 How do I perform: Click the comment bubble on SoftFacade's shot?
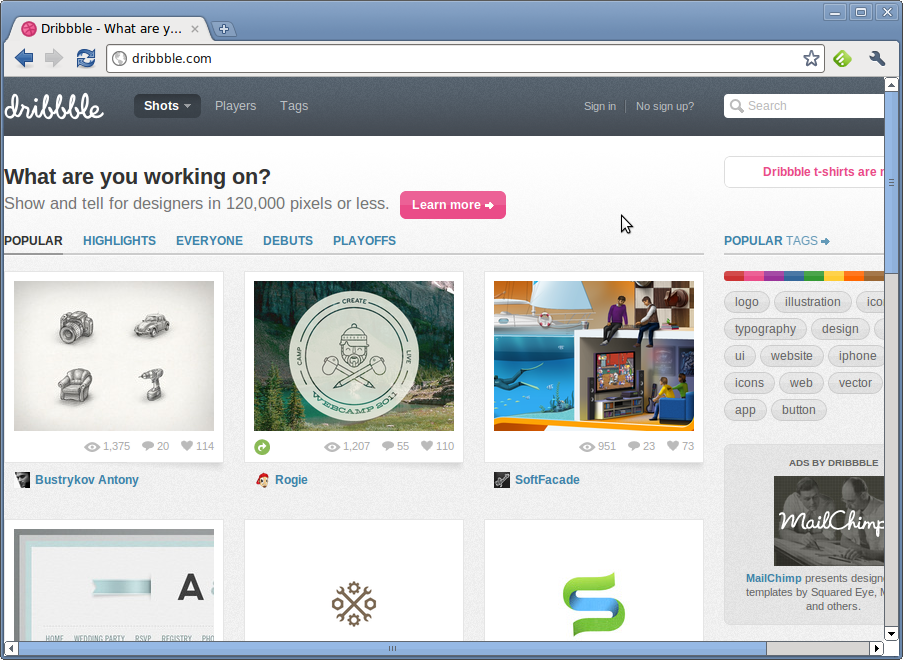coord(633,446)
